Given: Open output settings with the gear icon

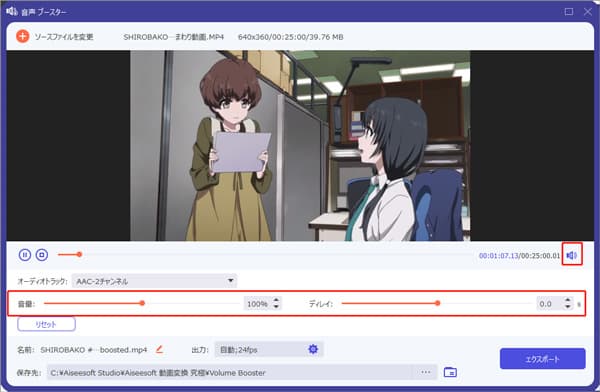Looking at the screenshot, I should click(x=313, y=349).
